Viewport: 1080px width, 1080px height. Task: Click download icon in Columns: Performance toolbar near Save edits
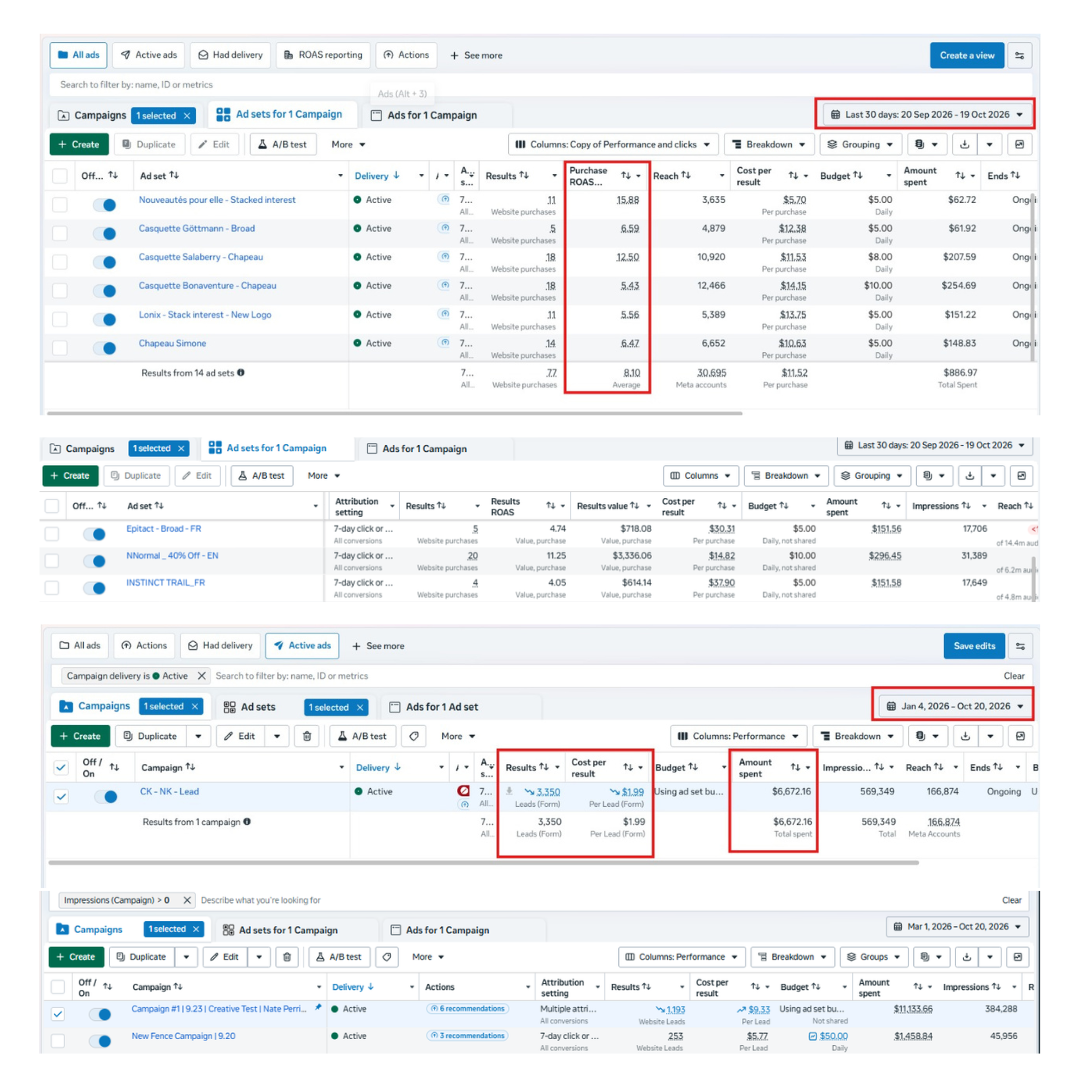(966, 736)
